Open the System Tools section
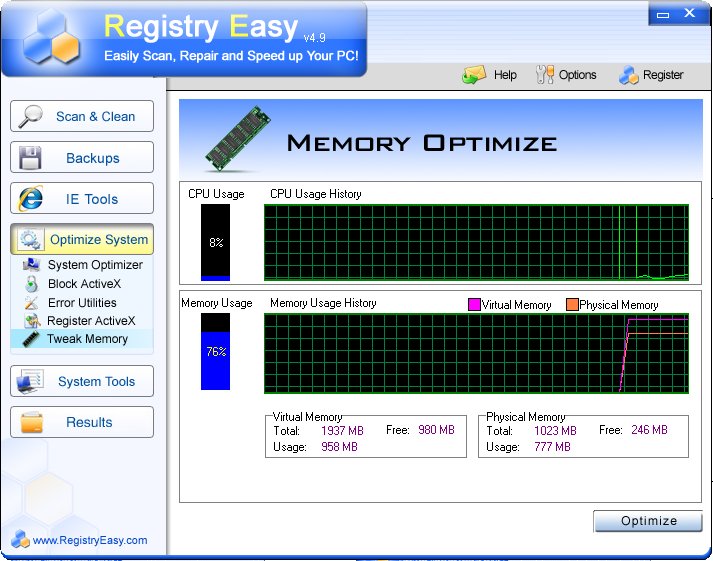The image size is (713, 561). coord(82,381)
